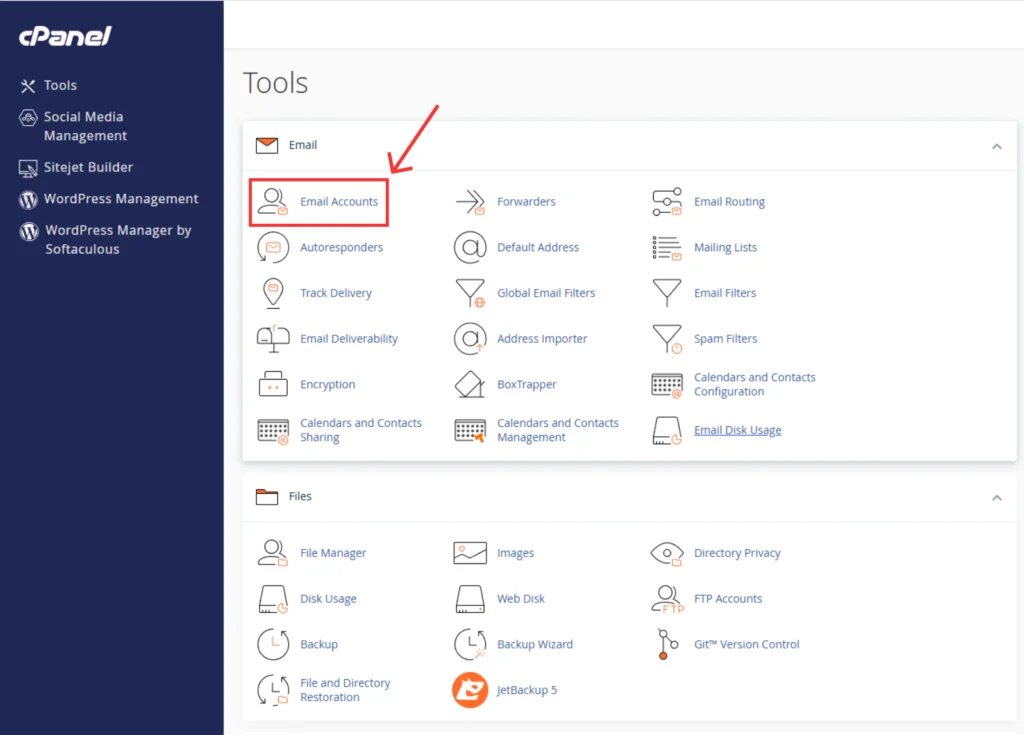
Task: Open File and Directory Restoration icon
Action: [273, 691]
